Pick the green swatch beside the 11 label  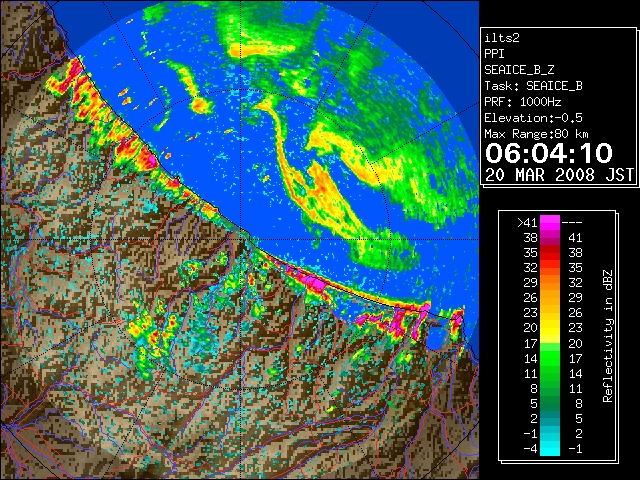click(550, 373)
